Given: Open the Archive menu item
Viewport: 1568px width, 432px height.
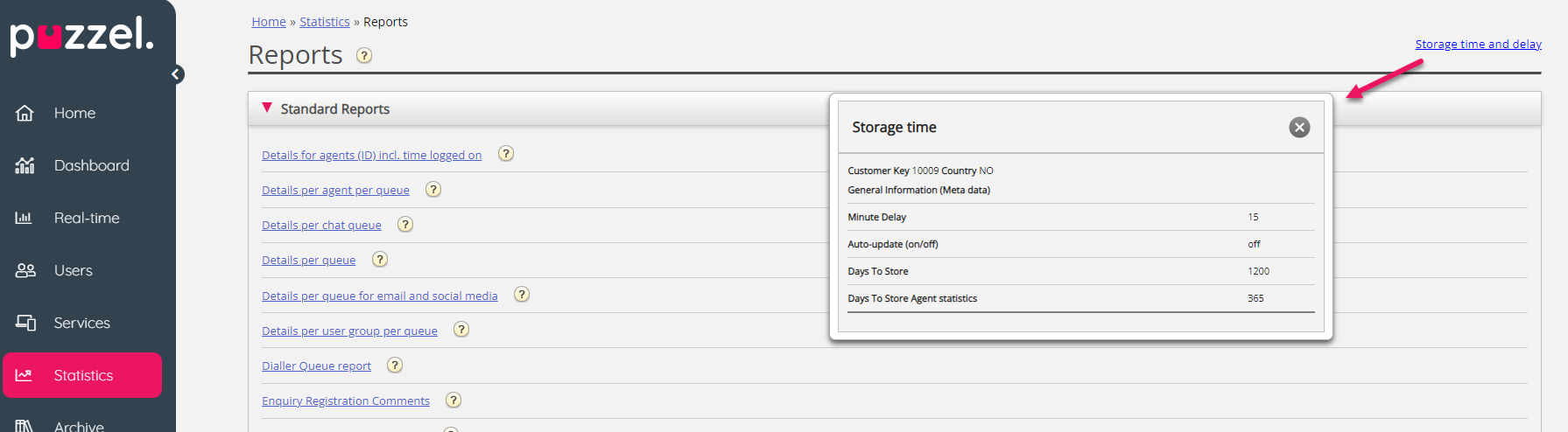Looking at the screenshot, I should (x=79, y=426).
